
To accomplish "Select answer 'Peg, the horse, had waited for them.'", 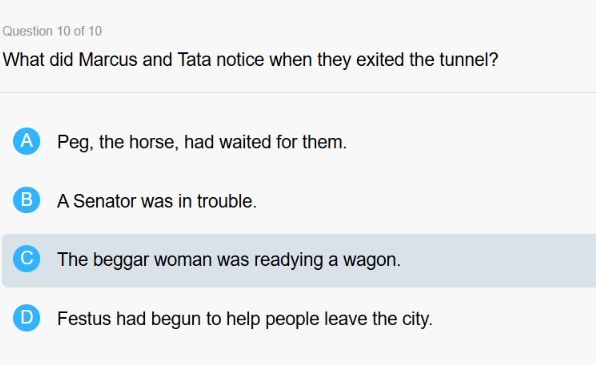I will point(202,142).
